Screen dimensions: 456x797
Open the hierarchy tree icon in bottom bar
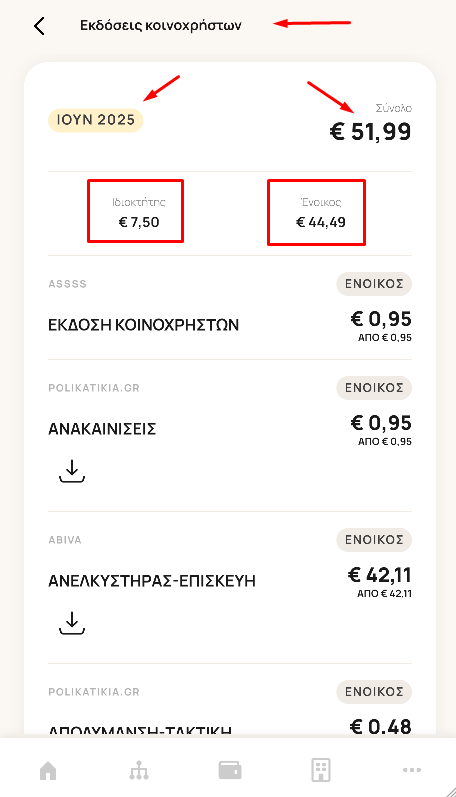tap(139, 771)
